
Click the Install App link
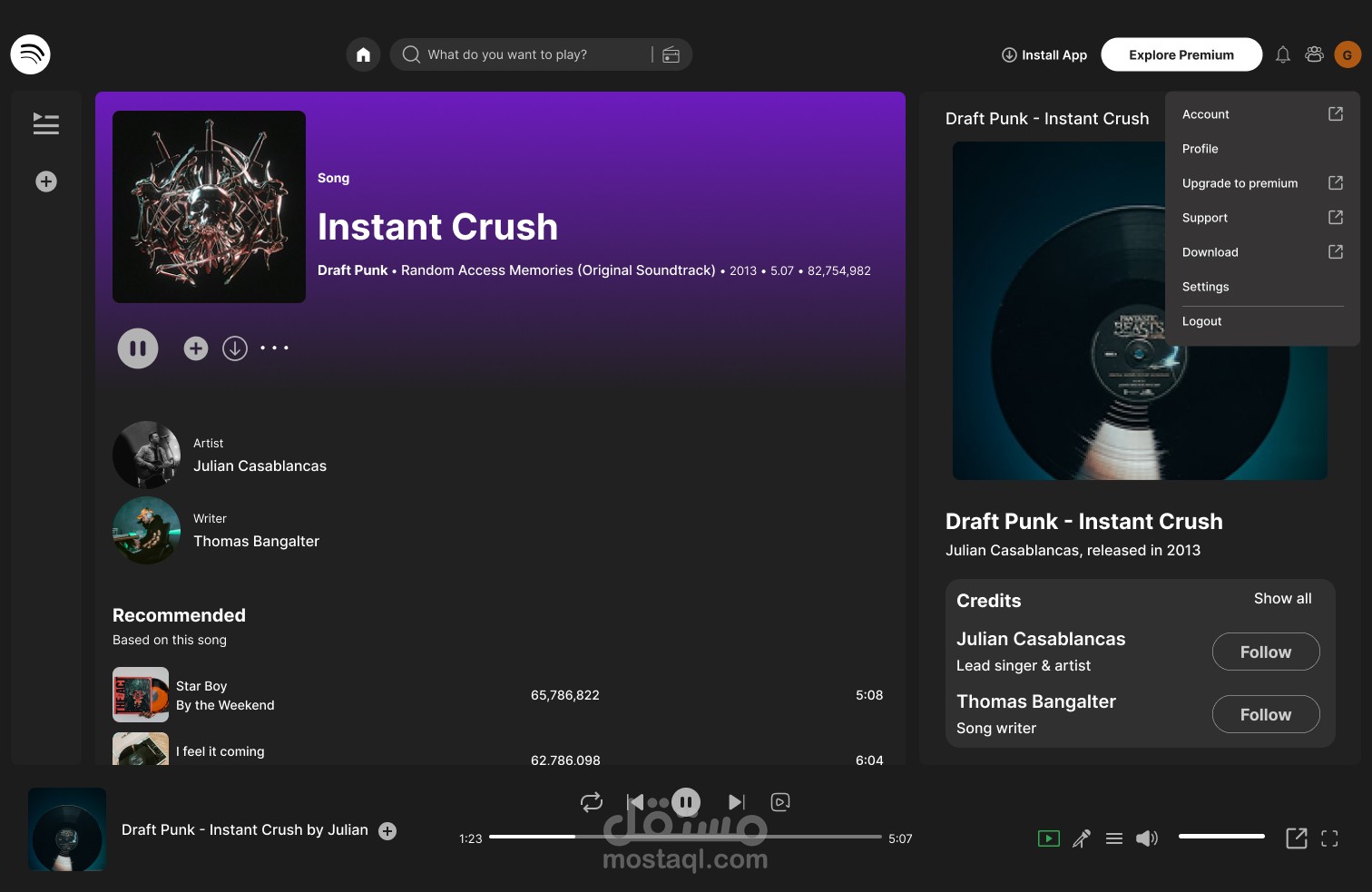tap(1044, 54)
